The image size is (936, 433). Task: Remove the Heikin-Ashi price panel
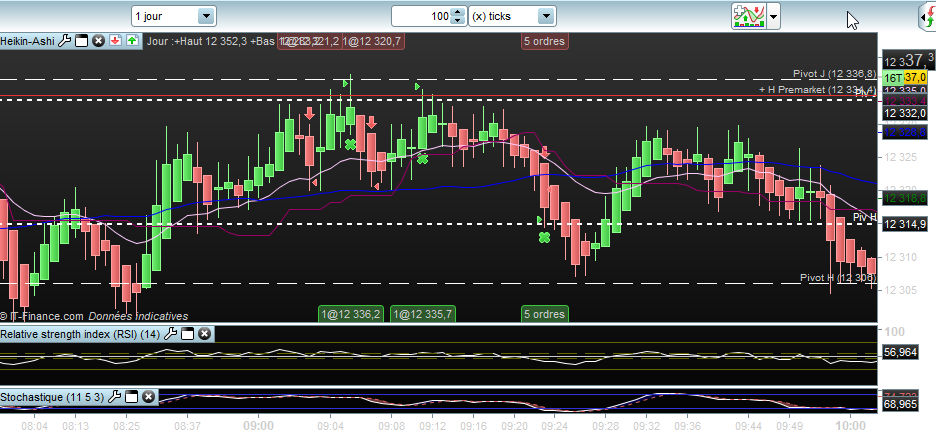99,41
